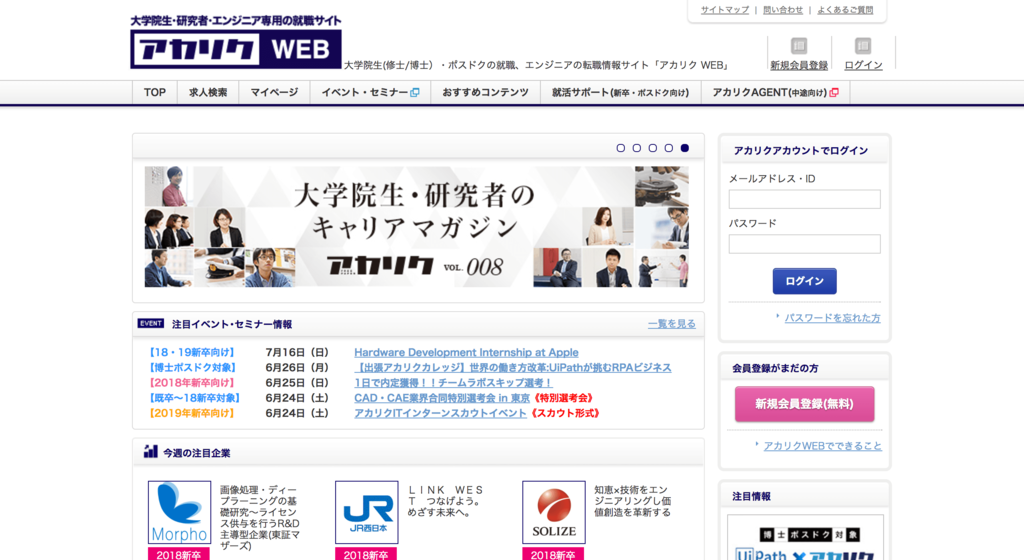This screenshot has width=1024, height=560.
Task: Open the 出張アカリクカレッジ UiPath event link
Action: [x=513, y=367]
